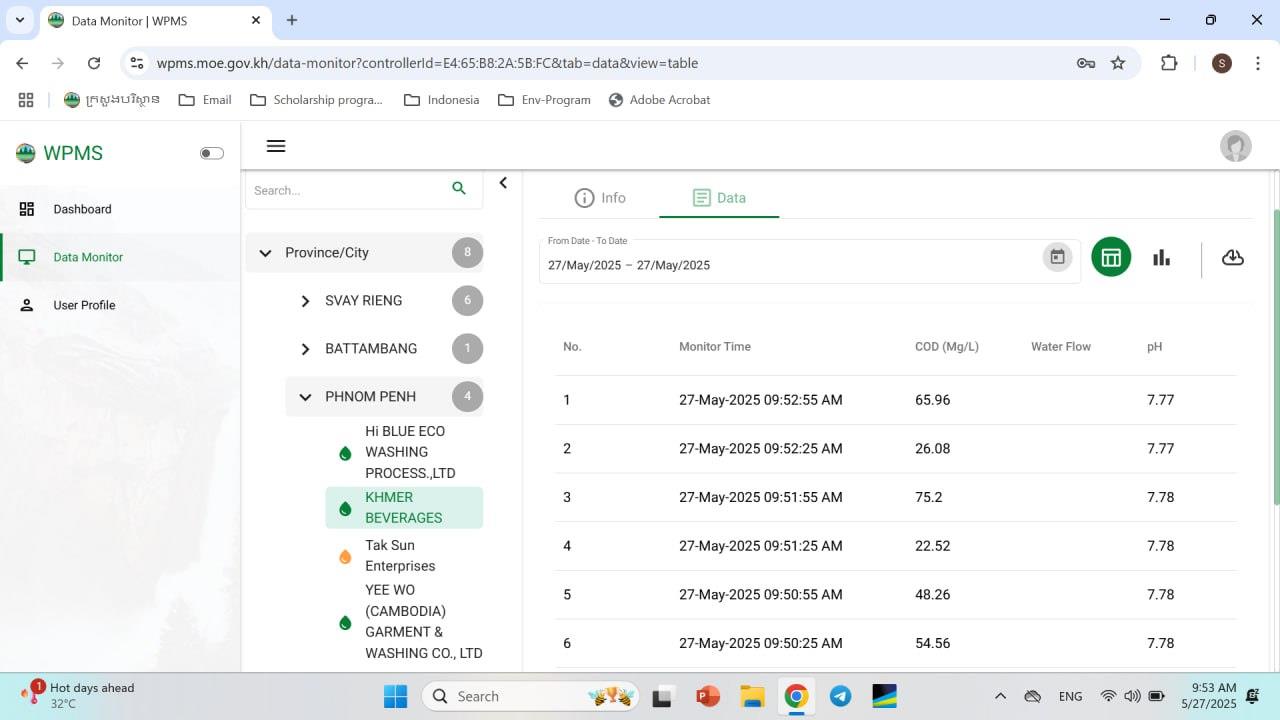Select YEE WO (CAMBODIA) GARMENT station
The width and height of the screenshot is (1280, 720).
tap(404, 622)
